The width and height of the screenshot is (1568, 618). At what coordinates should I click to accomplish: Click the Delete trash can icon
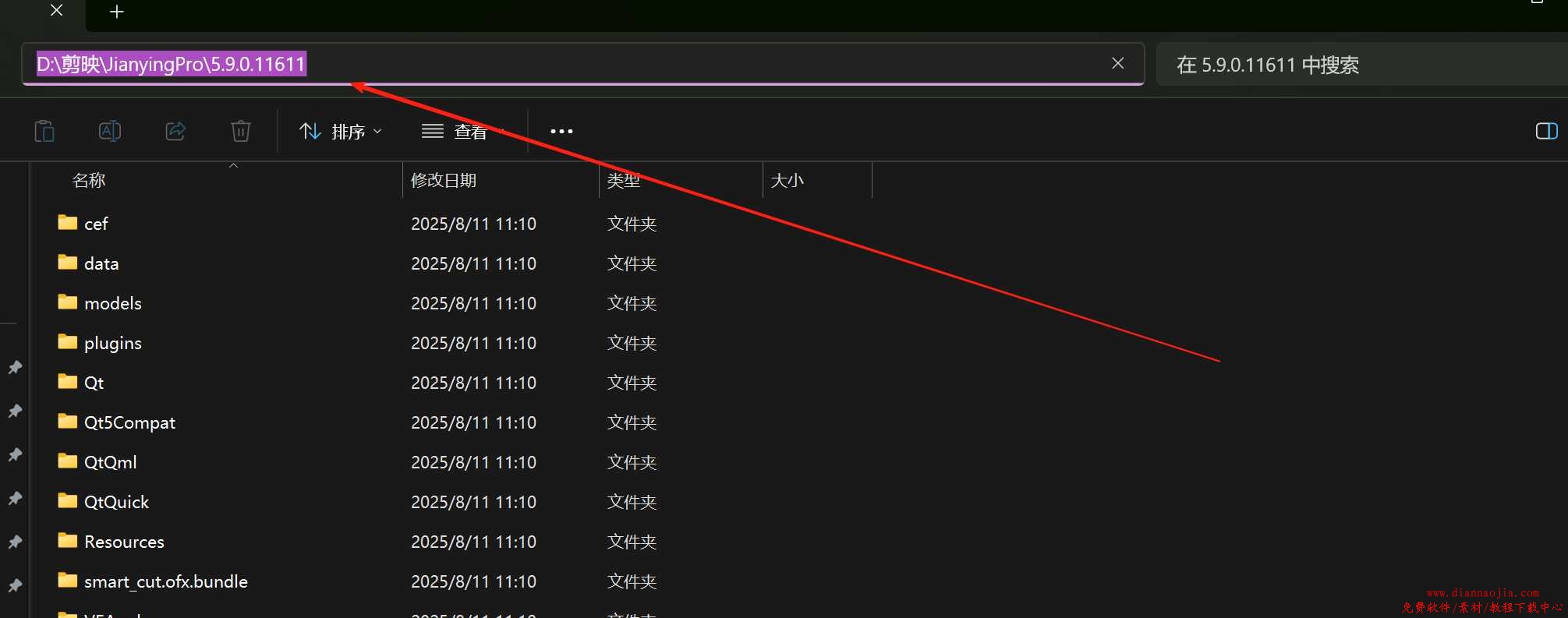[241, 131]
